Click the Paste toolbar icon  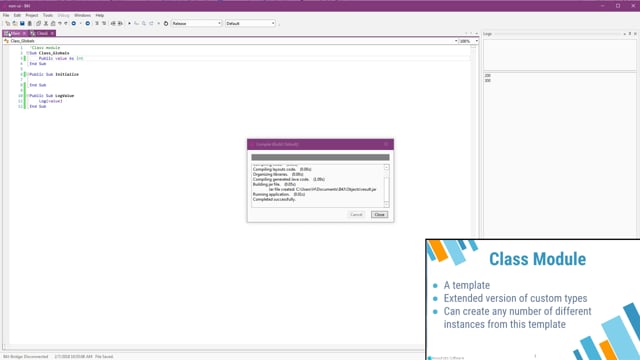click(53, 24)
